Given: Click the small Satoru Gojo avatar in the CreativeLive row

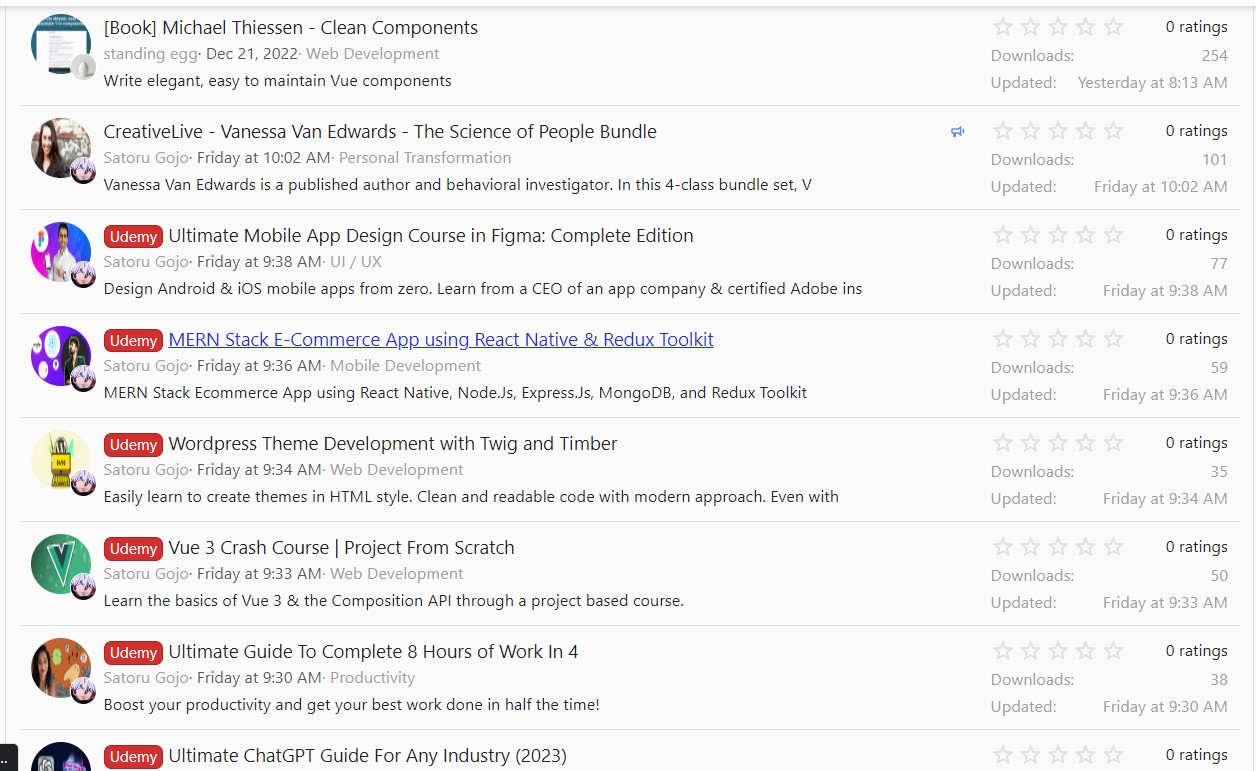Looking at the screenshot, I should point(84,170).
